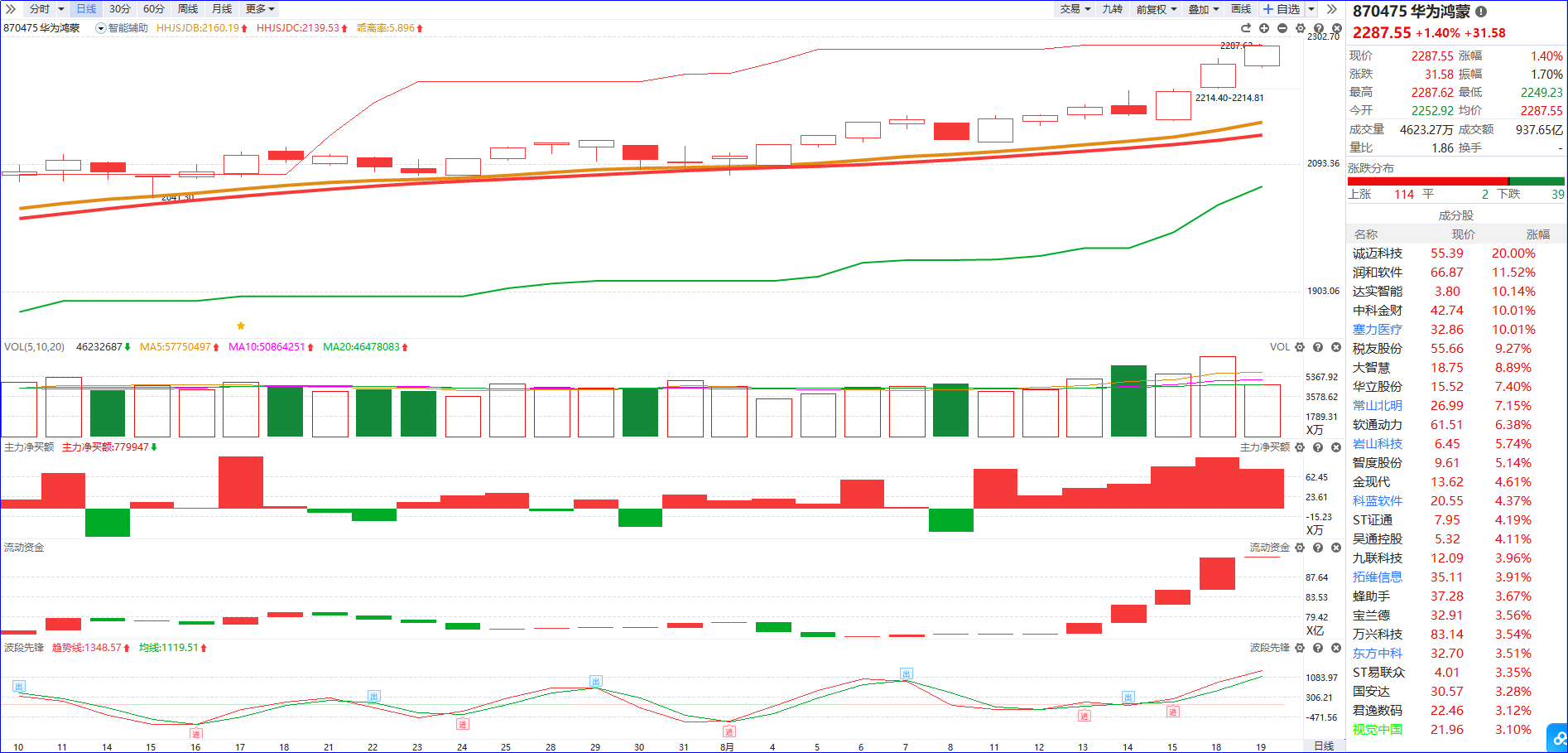Add stock via 自选 plus button
Image resolution: width=1568 pixels, height=753 pixels.
[x=1281, y=9]
